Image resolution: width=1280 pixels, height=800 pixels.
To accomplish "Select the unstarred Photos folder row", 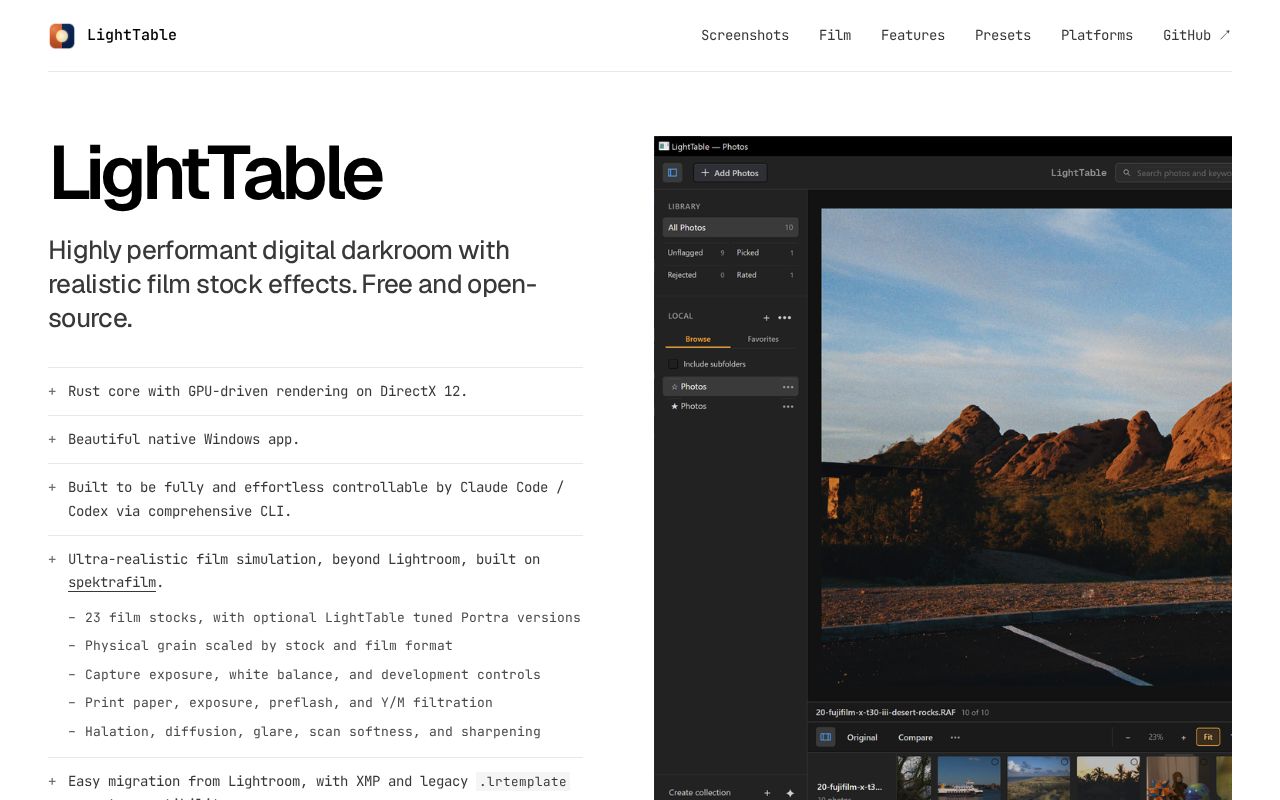I will pos(730,386).
